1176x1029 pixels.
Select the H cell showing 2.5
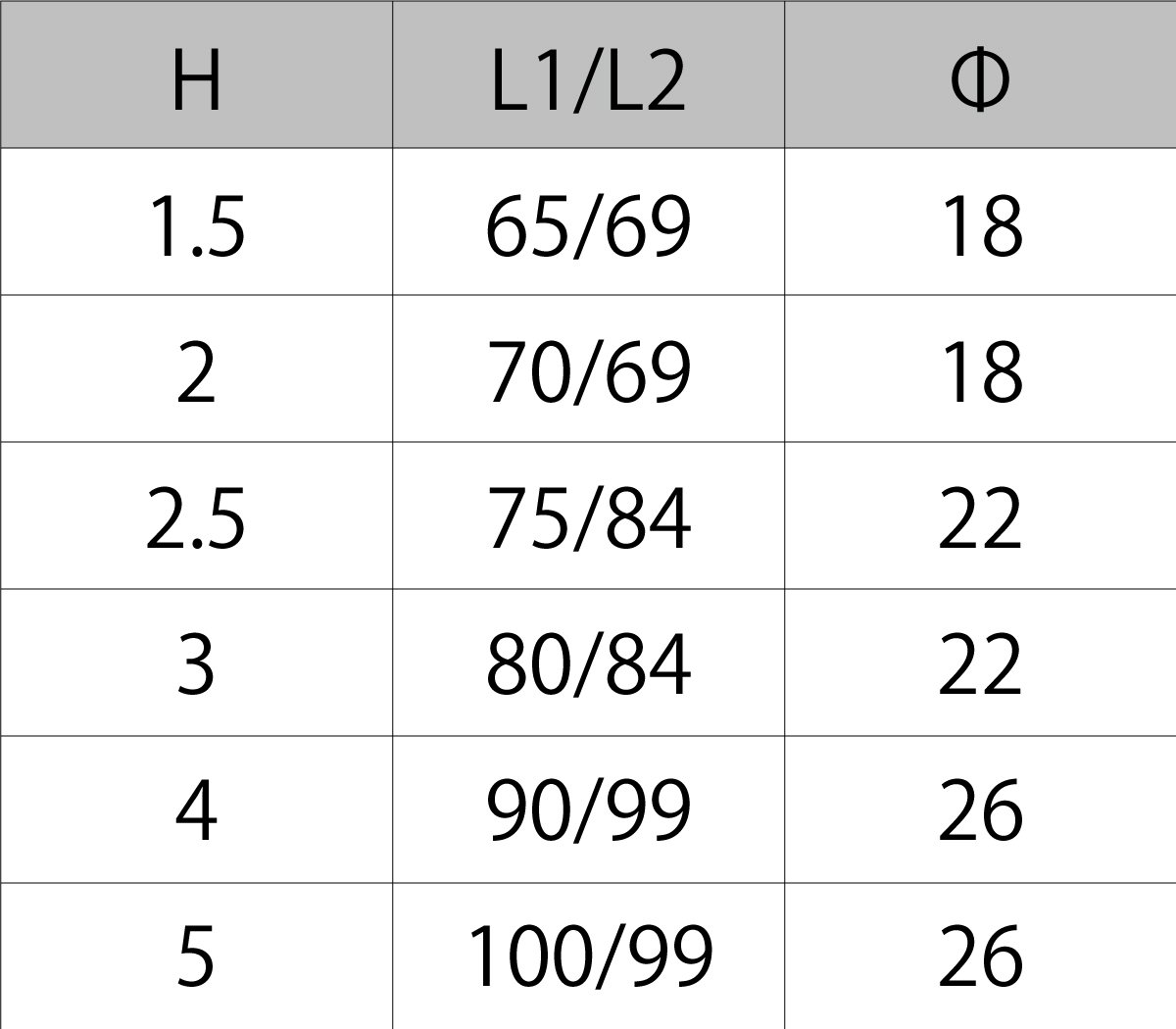click(x=196, y=518)
